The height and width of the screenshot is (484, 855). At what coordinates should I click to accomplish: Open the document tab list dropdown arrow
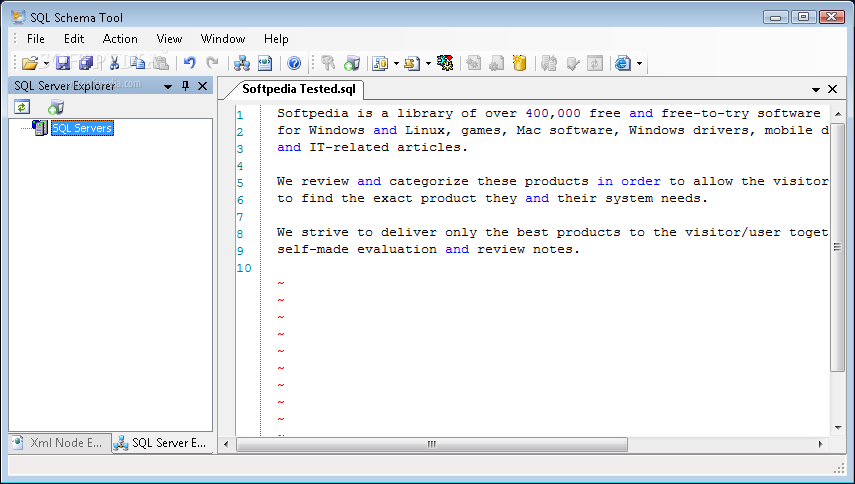pos(816,89)
